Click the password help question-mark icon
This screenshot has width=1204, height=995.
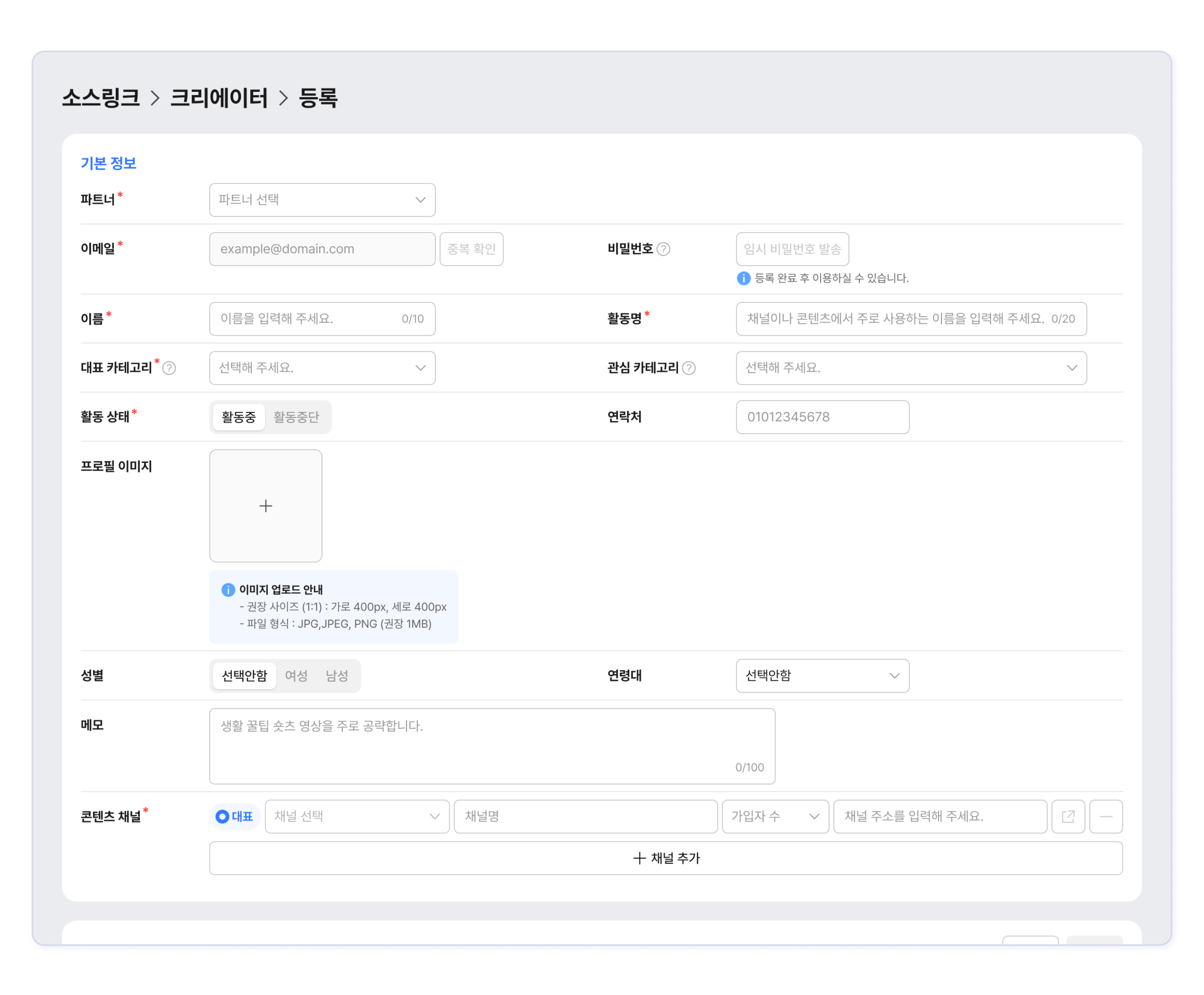663,249
